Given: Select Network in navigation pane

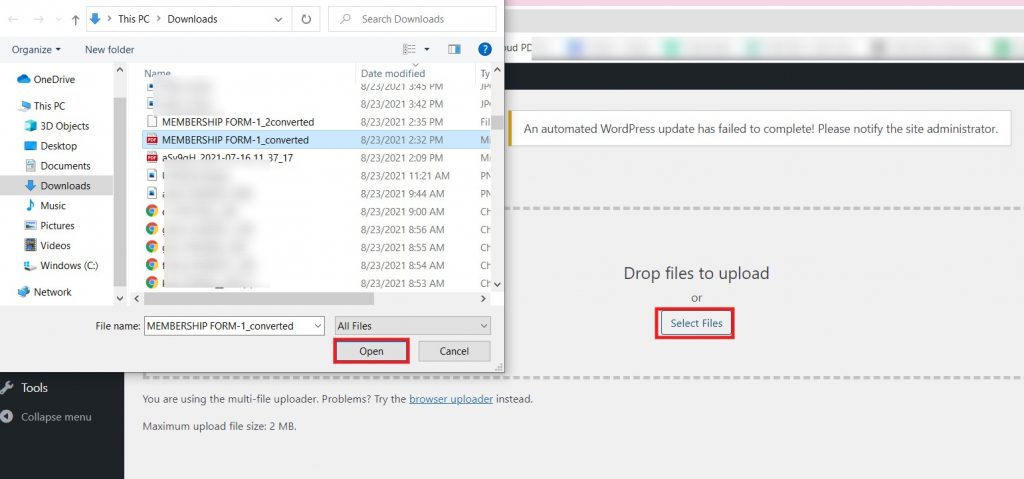Looking at the screenshot, I should click(53, 292).
